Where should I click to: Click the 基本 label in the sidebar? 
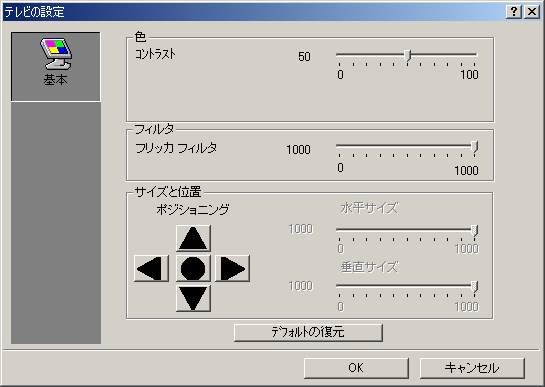[56, 80]
